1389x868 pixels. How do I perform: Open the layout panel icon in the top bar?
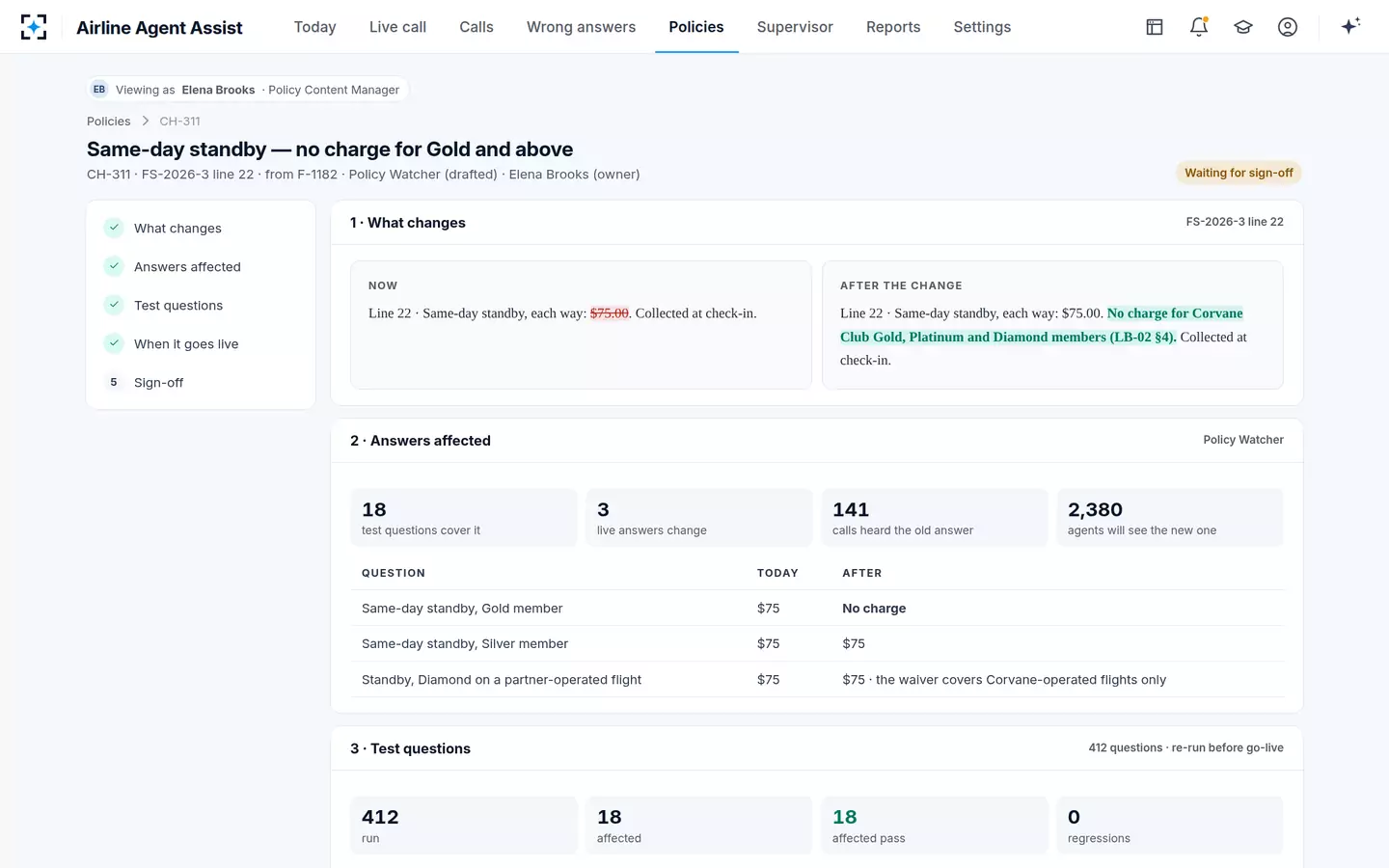coord(1155,27)
